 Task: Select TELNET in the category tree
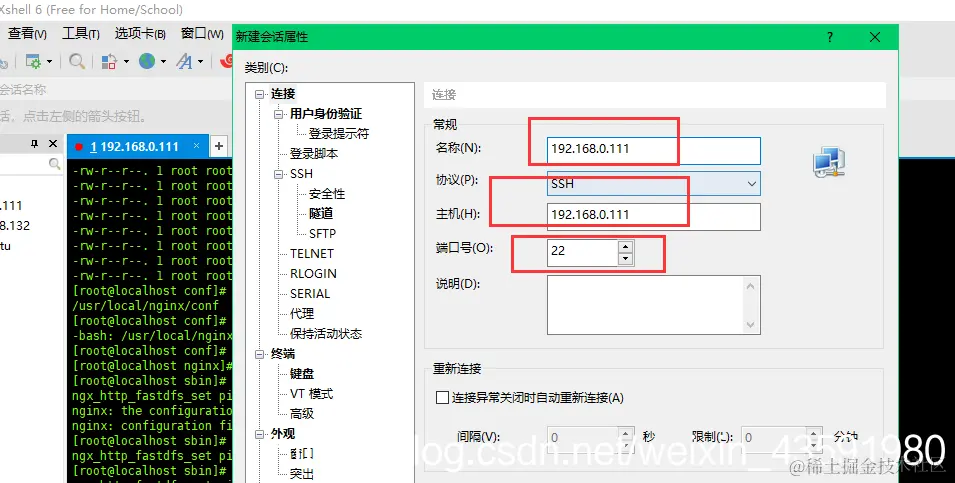312,253
